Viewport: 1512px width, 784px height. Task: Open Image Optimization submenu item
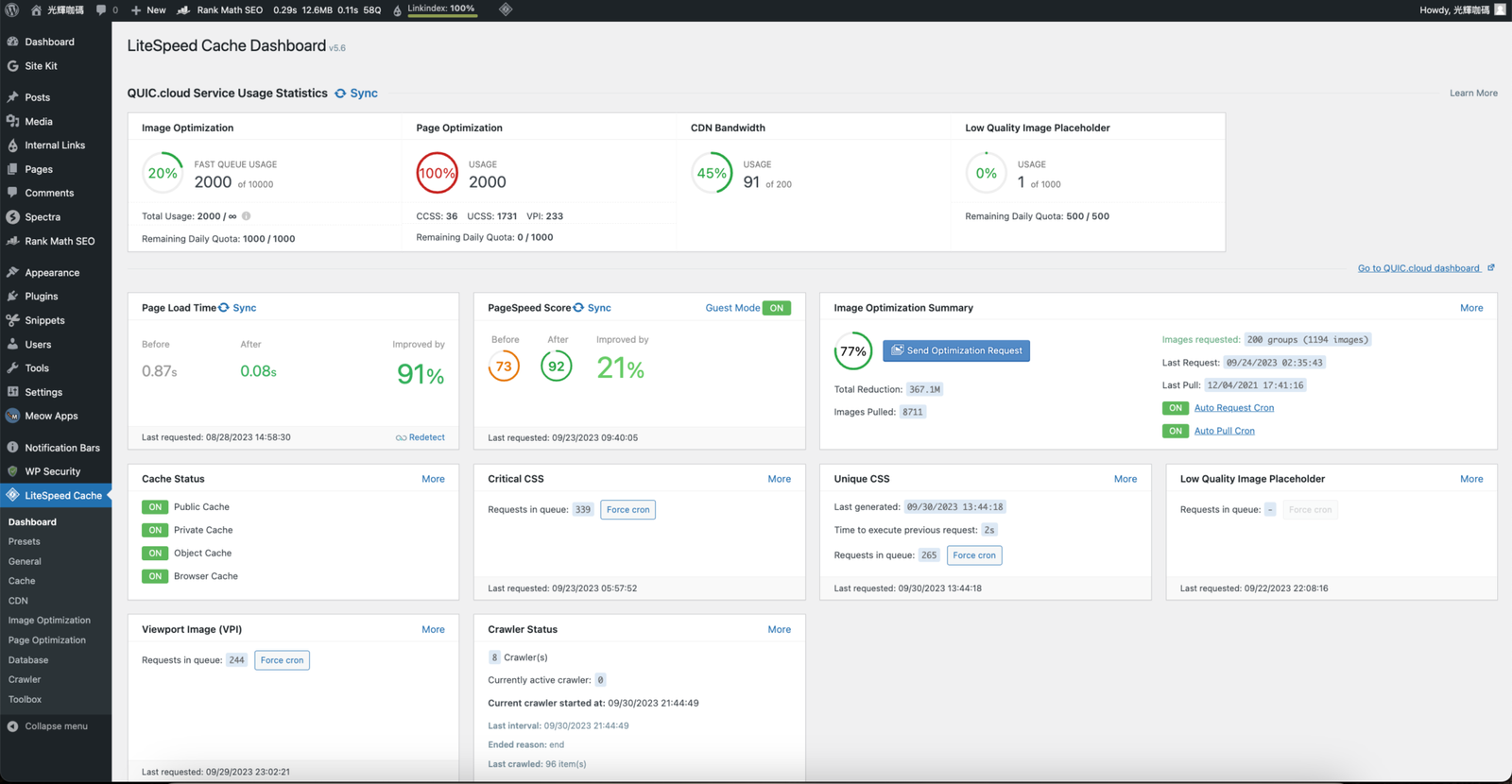(x=49, y=621)
